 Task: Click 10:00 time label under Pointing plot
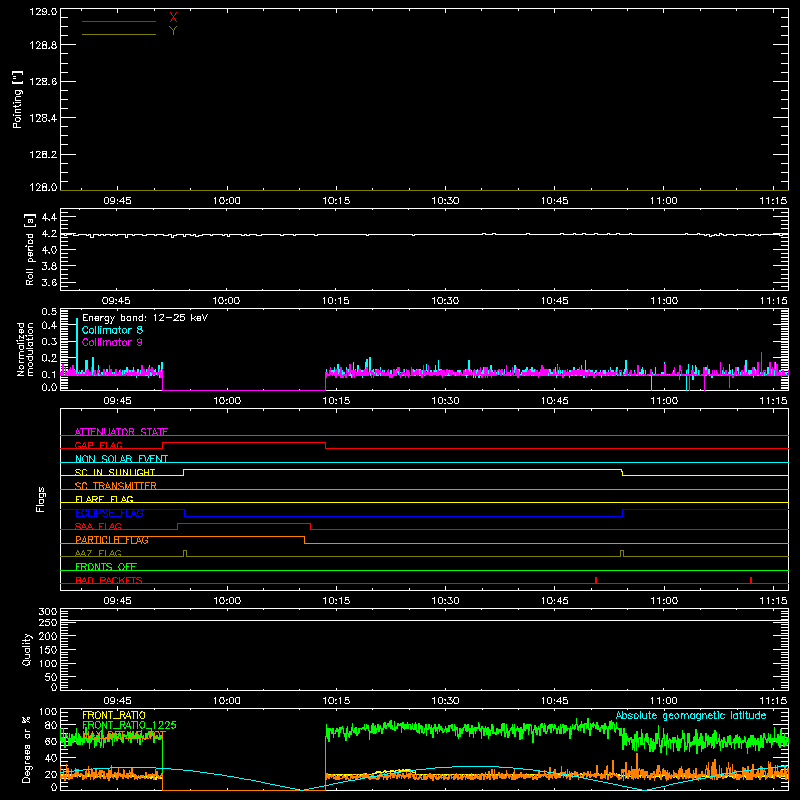point(227,201)
